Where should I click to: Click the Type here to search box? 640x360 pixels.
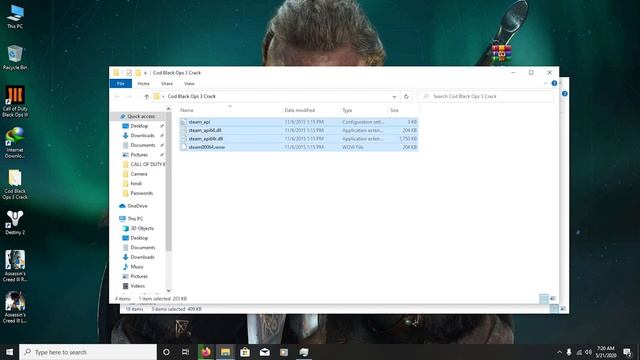pos(88,352)
